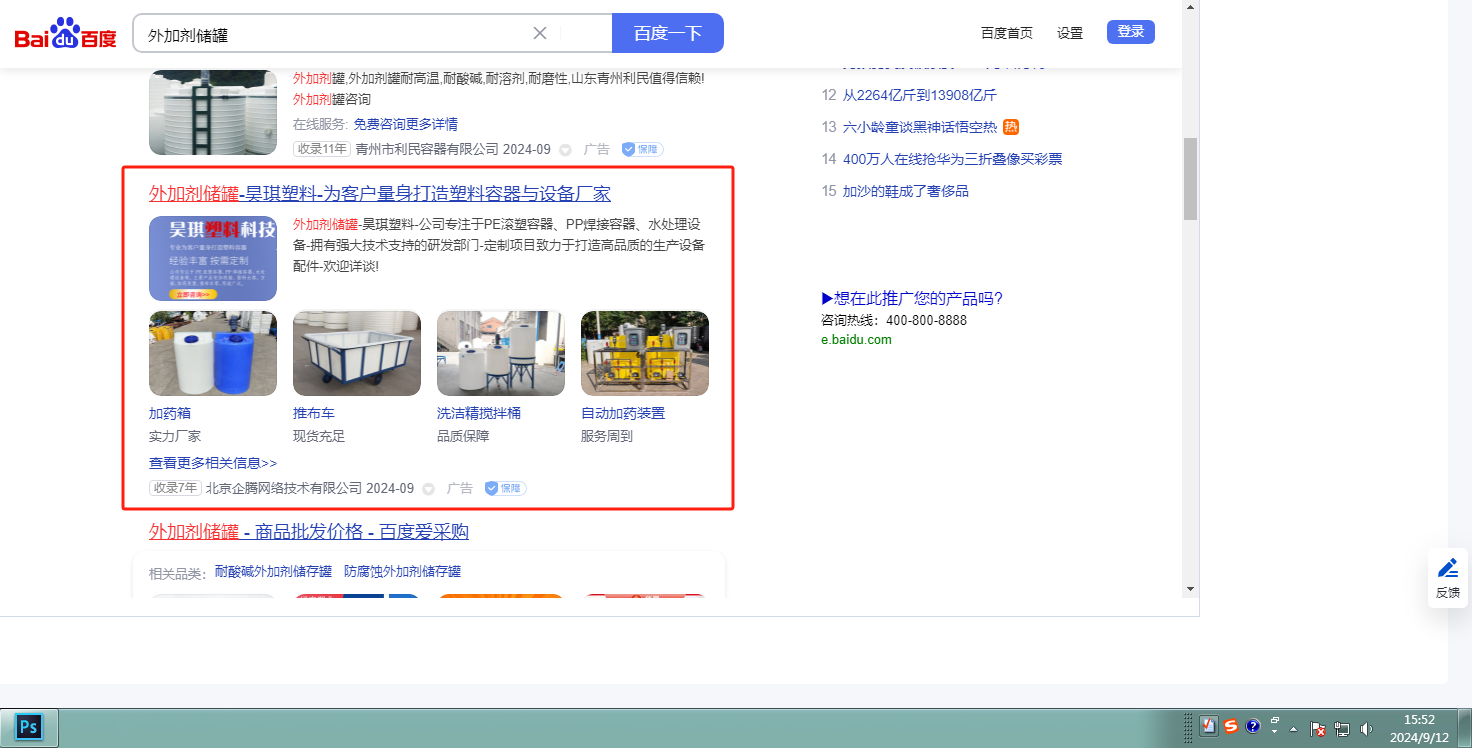Open hot search 400万人在线抢华为三折叠像买彩票
Viewport: 1472px width, 748px height.
point(953,159)
